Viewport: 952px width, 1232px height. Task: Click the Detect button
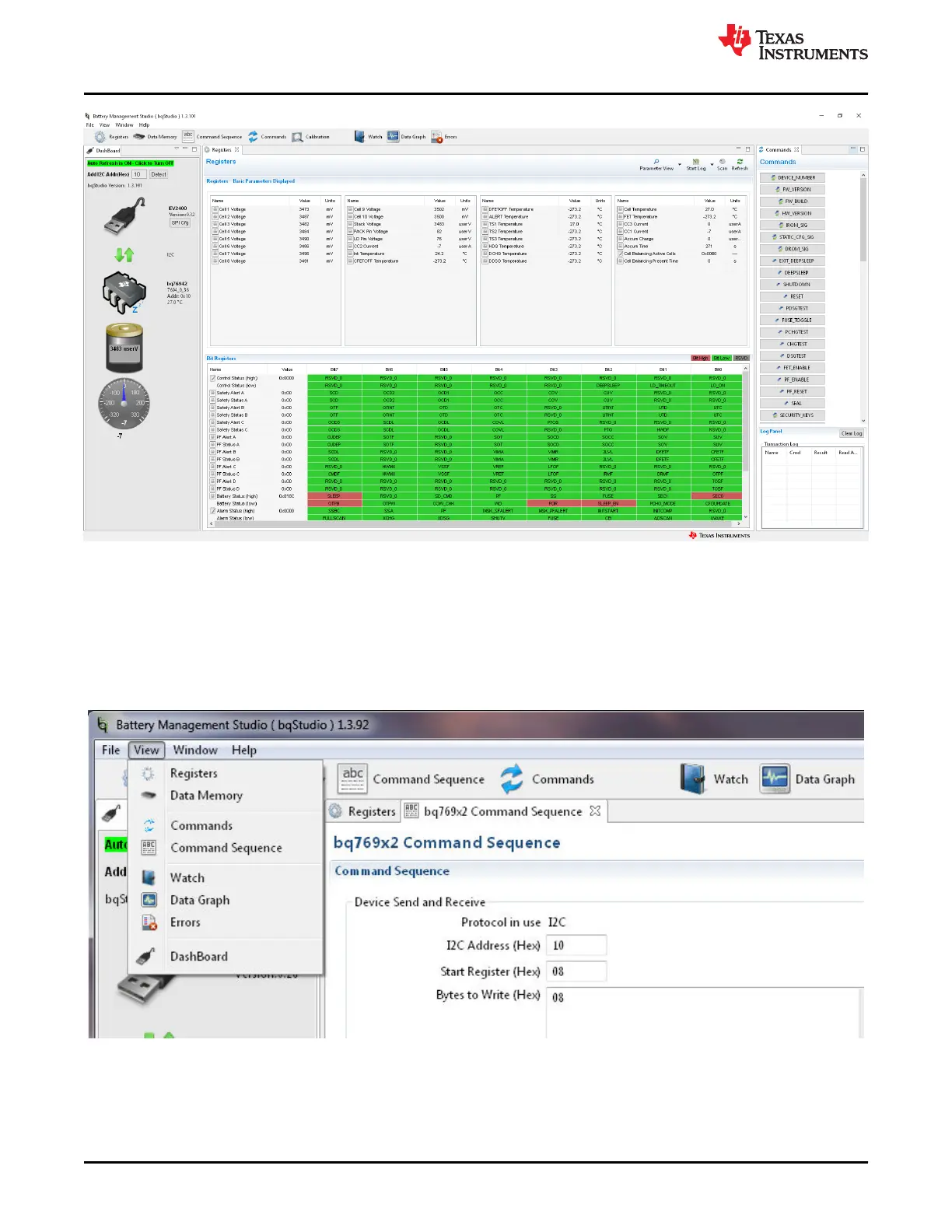tap(159, 174)
